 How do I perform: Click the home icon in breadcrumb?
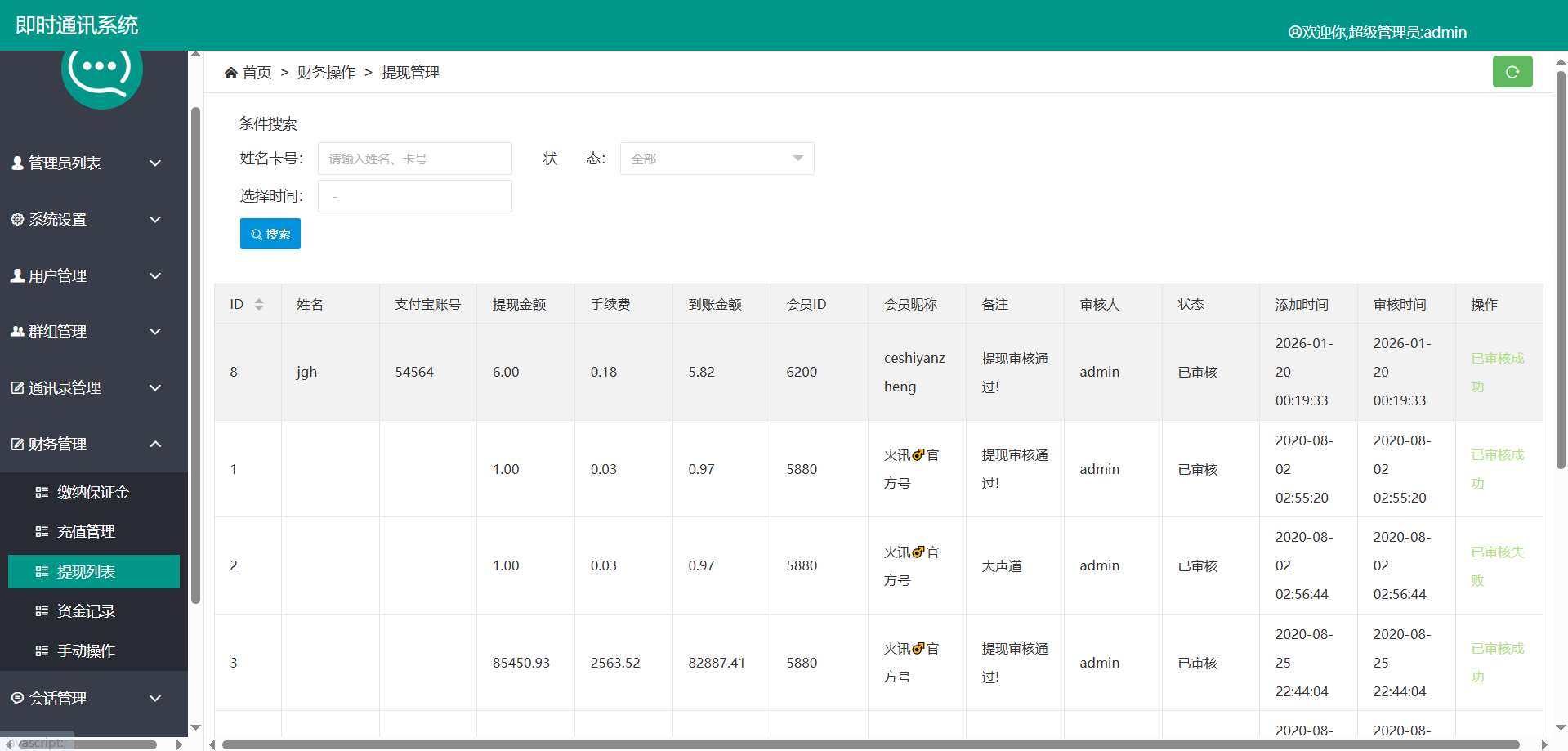[x=231, y=73]
